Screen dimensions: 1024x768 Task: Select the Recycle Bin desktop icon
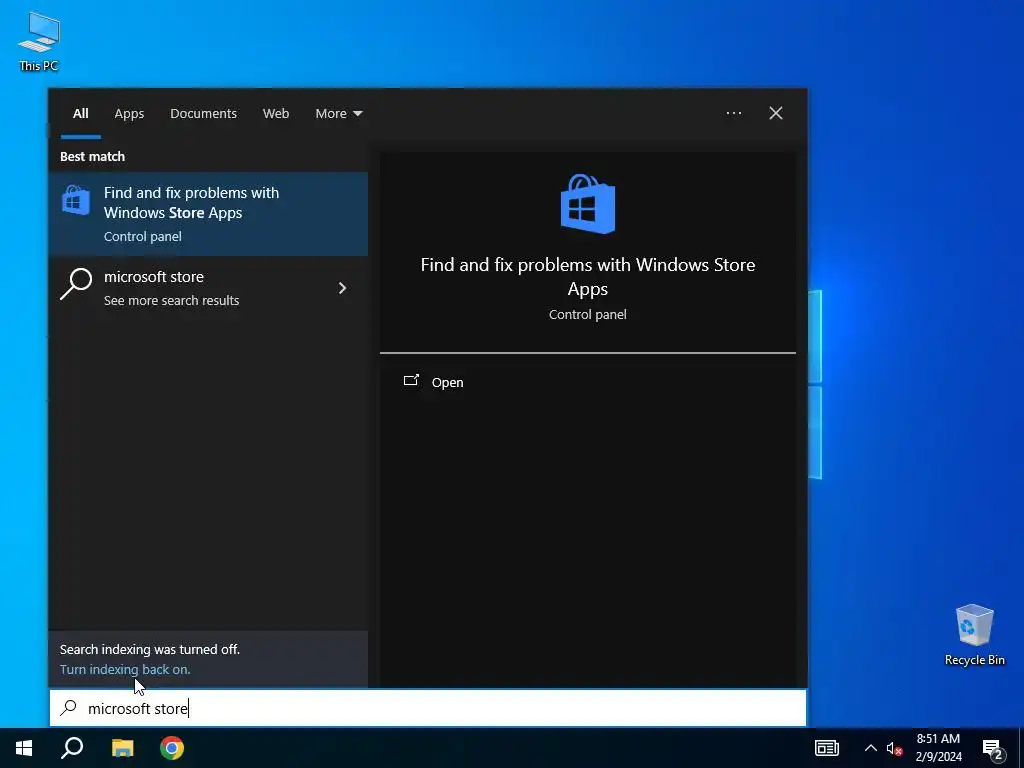point(974,635)
